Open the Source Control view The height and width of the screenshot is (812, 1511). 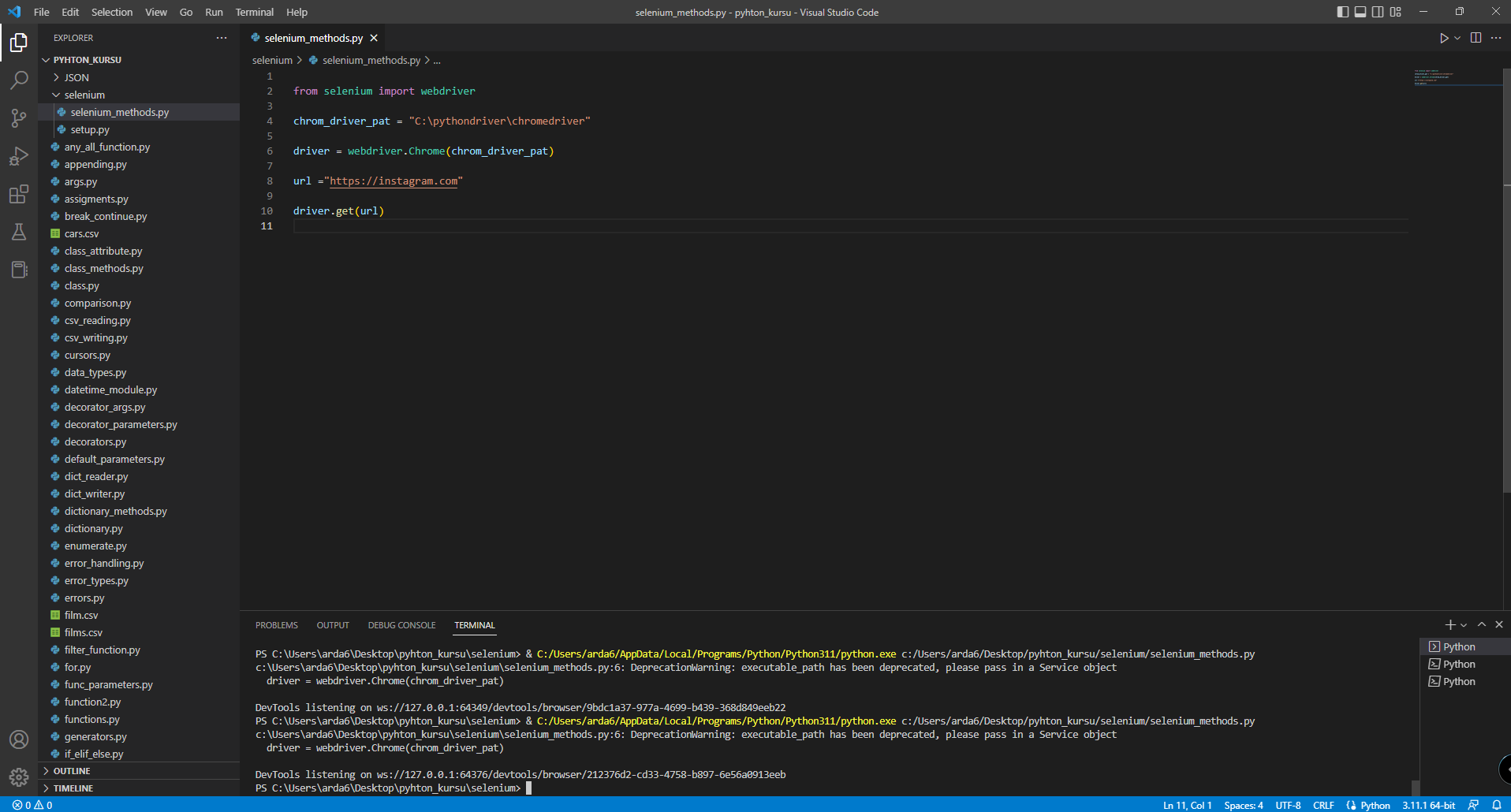tap(19, 118)
